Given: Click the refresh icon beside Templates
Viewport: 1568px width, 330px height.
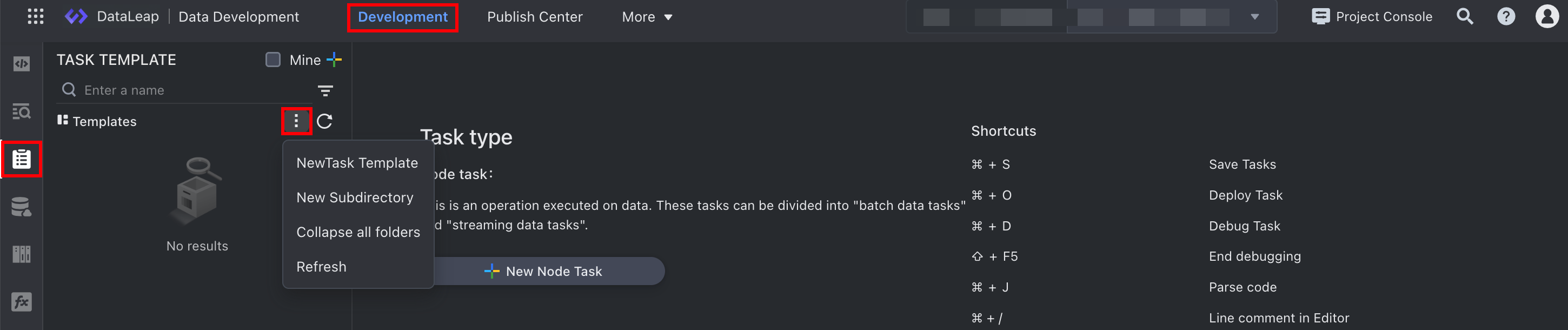Looking at the screenshot, I should click(324, 121).
